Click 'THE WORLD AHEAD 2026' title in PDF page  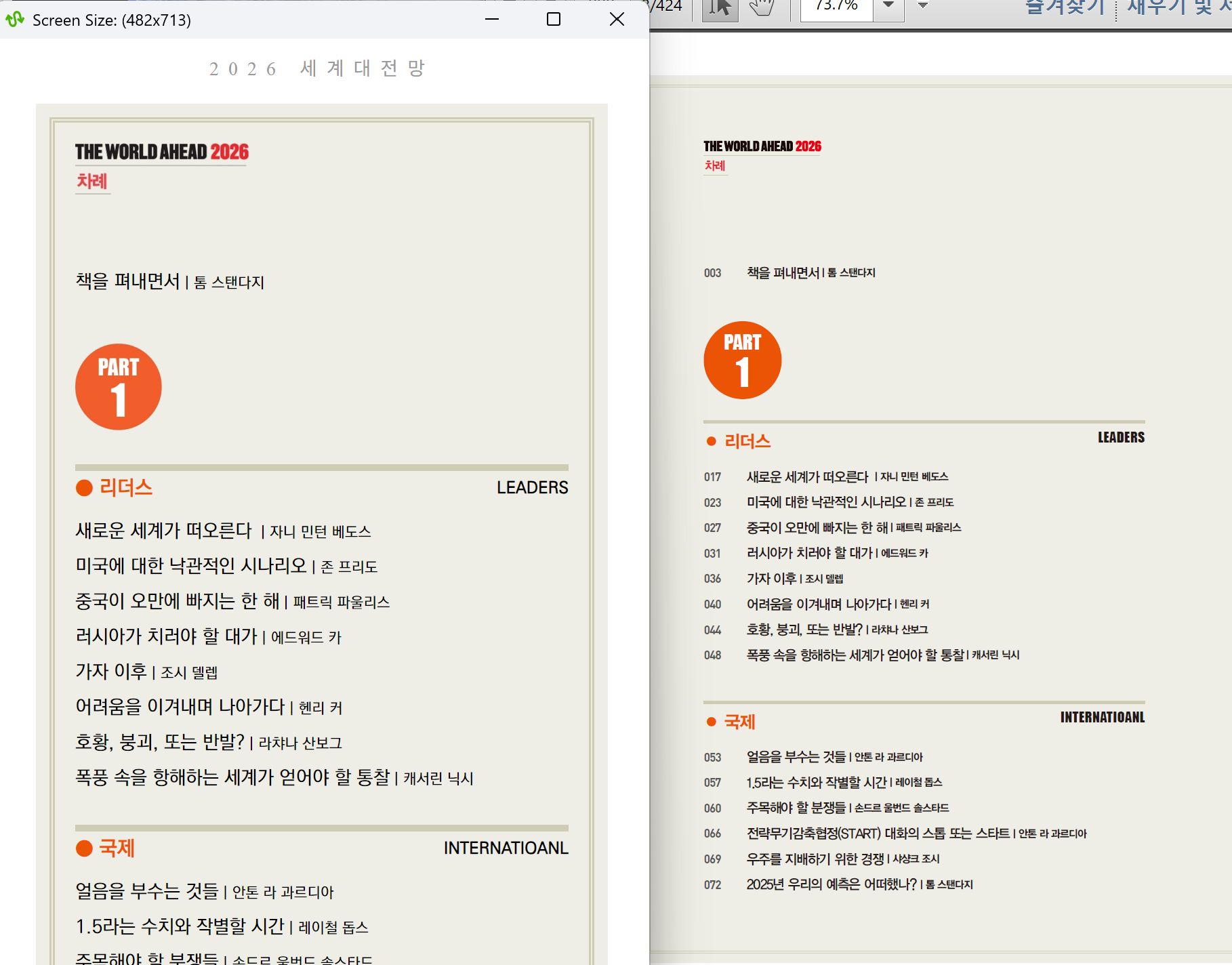[762, 146]
